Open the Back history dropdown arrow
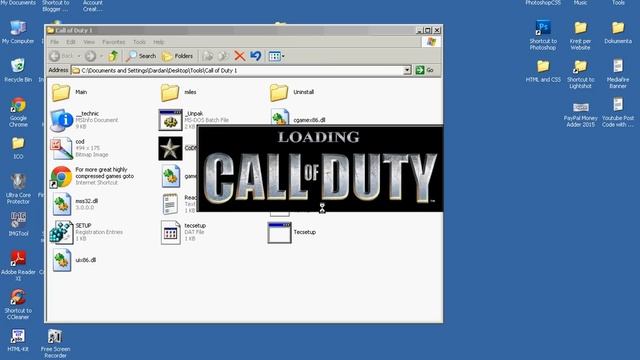The image size is (640, 360). click(79, 56)
